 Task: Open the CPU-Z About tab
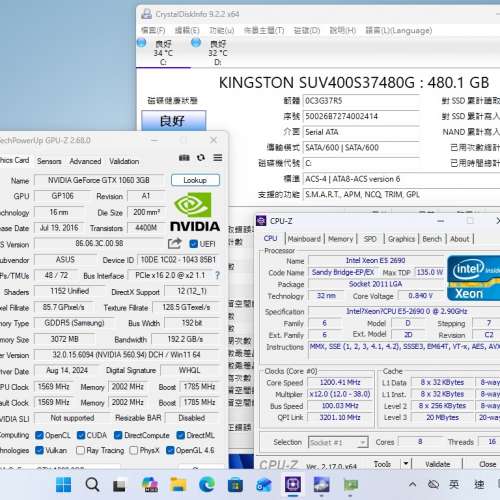[x=460, y=239]
